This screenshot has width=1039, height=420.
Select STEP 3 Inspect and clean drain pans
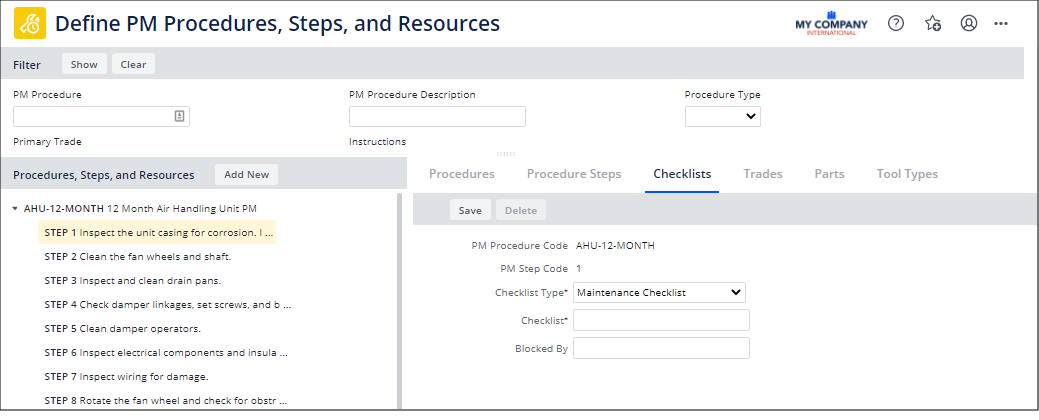[133, 280]
